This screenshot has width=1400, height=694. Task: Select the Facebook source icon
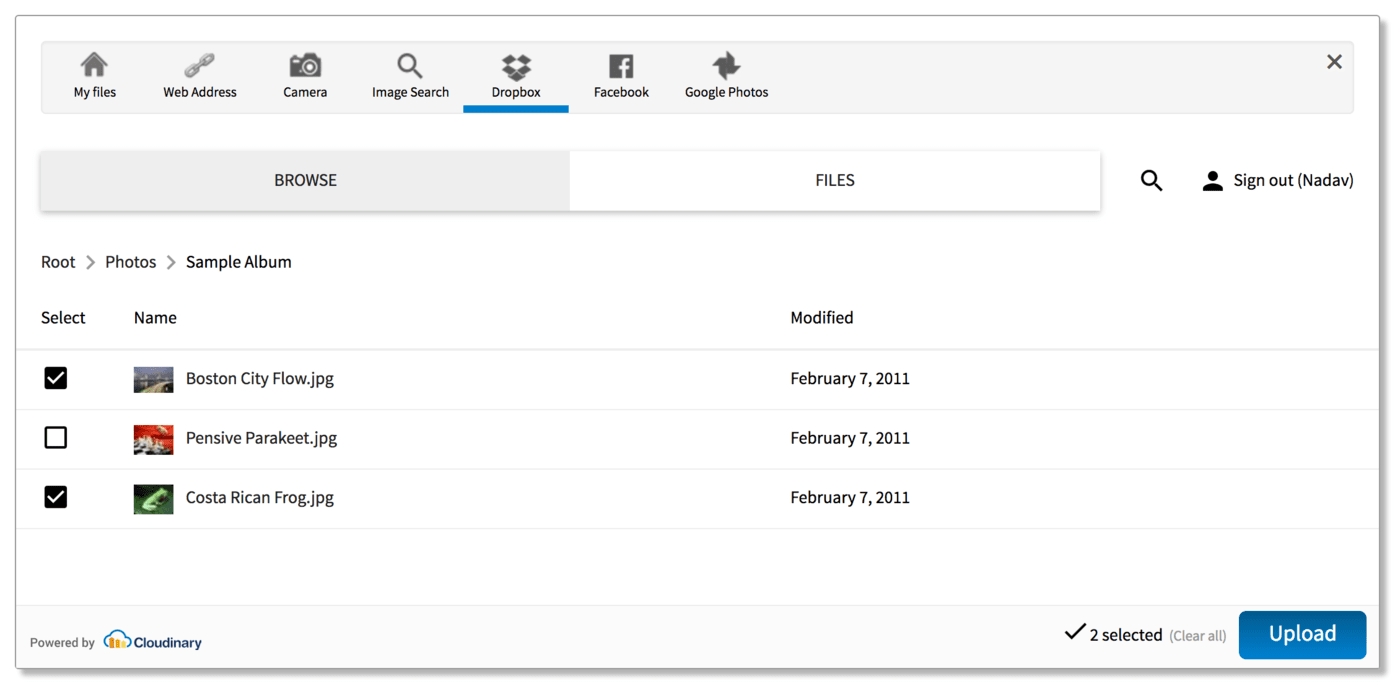coord(621,67)
